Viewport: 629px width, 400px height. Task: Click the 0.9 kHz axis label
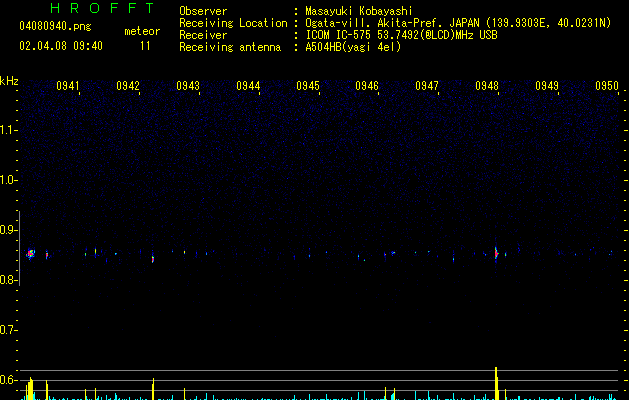[8, 230]
